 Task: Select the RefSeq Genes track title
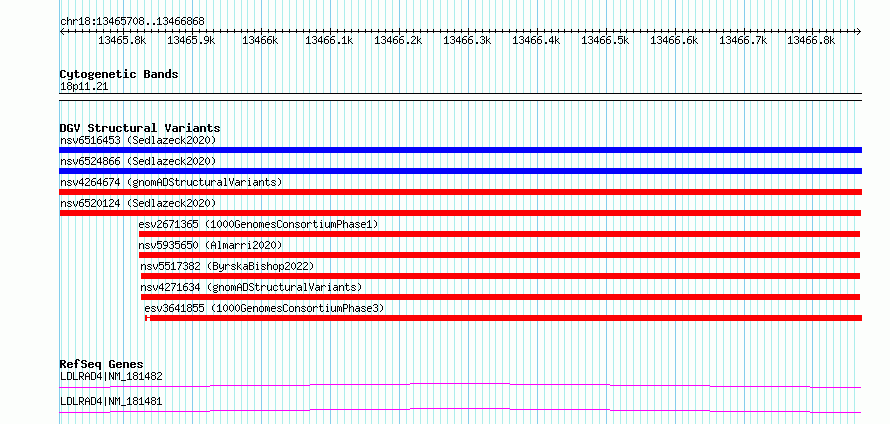[x=102, y=364]
